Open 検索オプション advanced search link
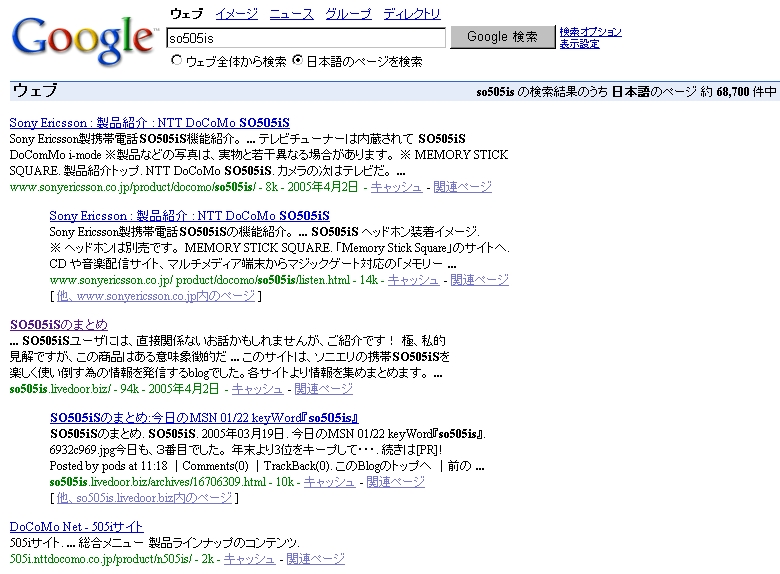Screen dimensions: 780x574 tap(590, 32)
